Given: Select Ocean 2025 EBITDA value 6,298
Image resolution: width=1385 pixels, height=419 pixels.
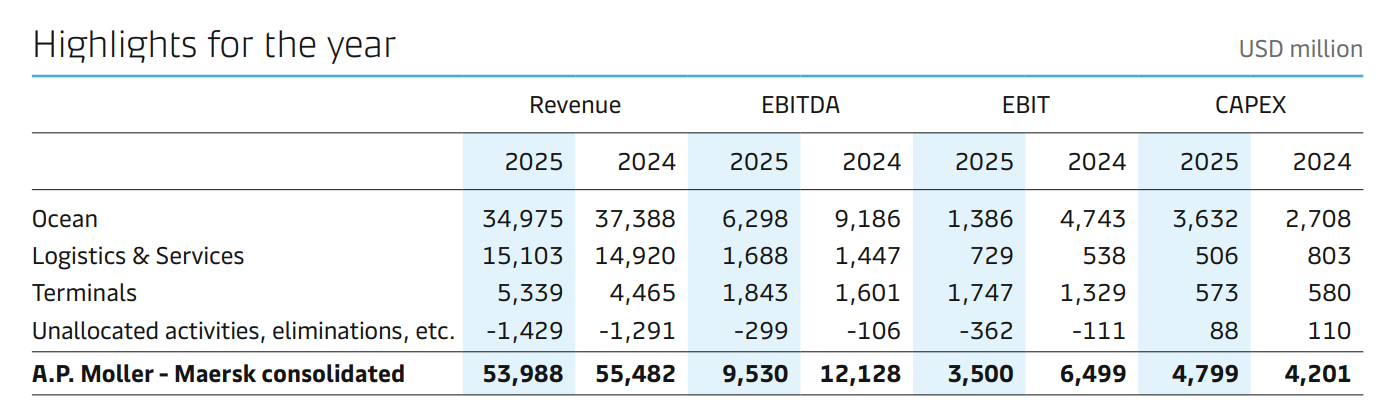Looking at the screenshot, I should (754, 219).
